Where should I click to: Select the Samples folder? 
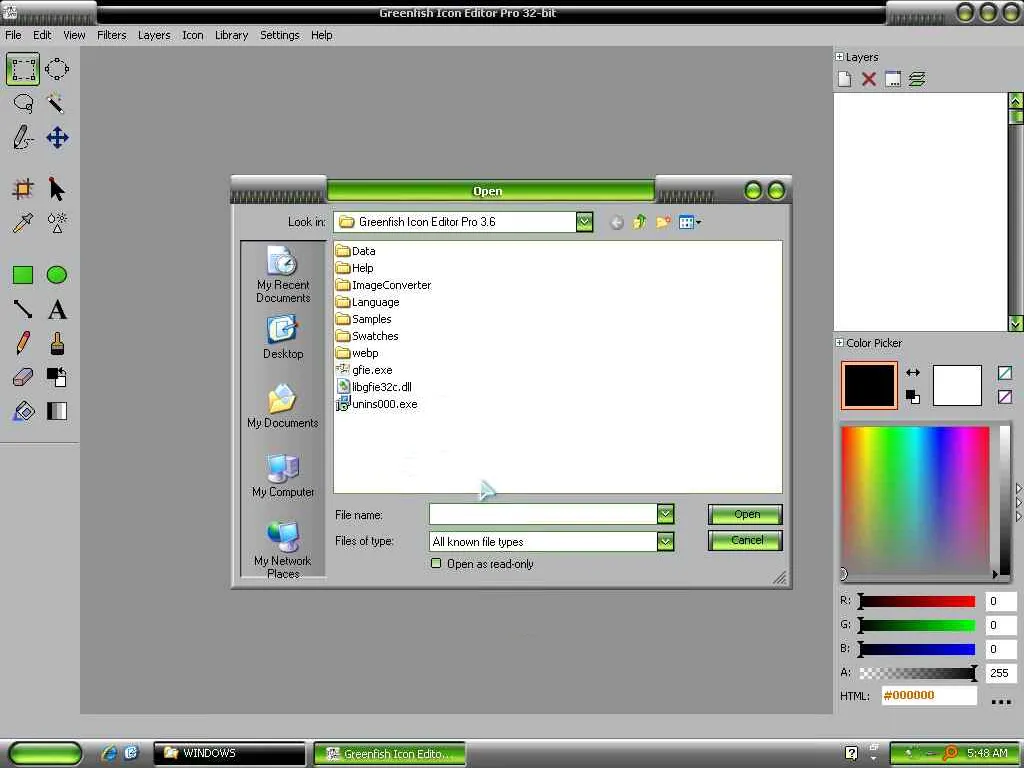click(363, 319)
